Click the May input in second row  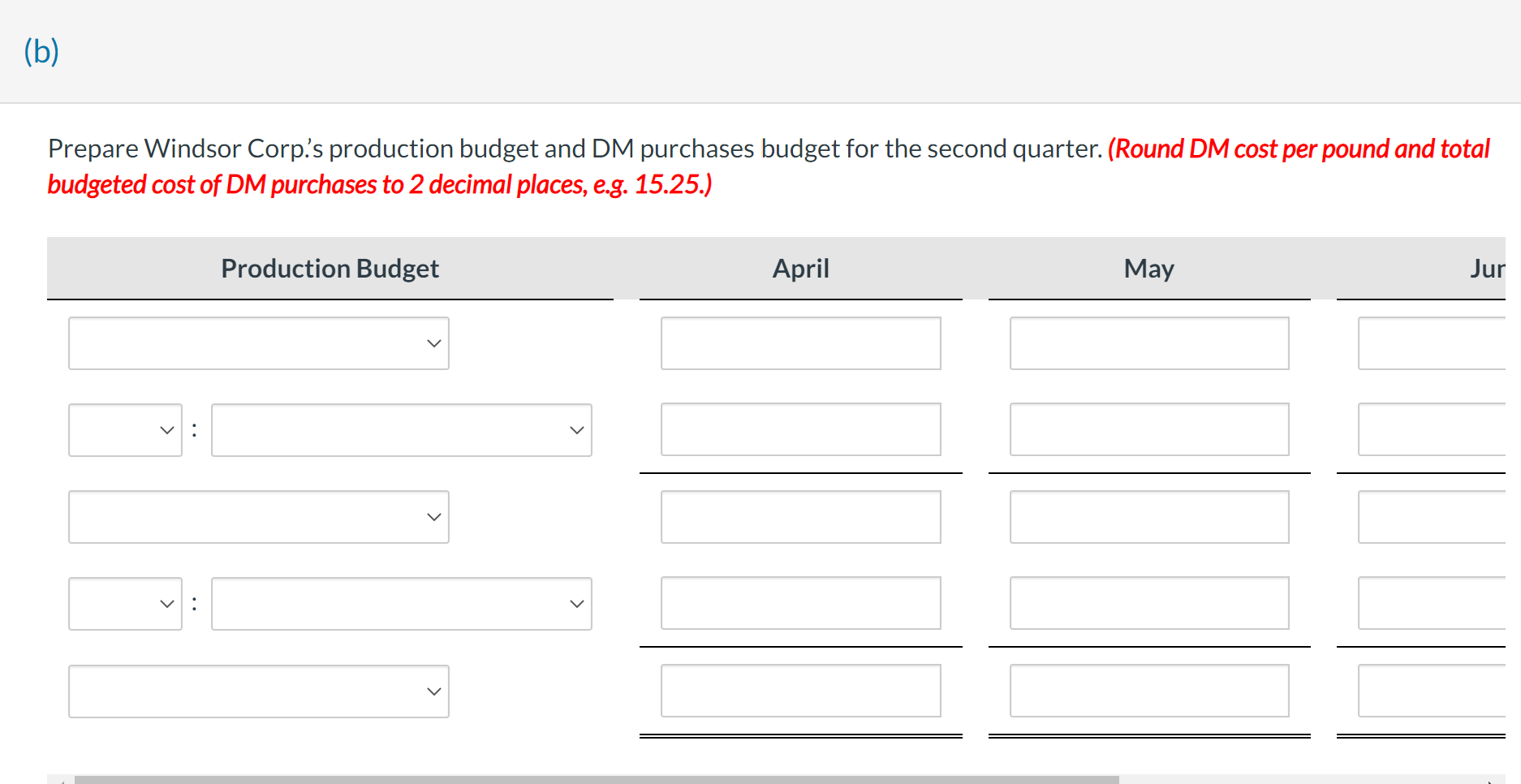click(1149, 429)
